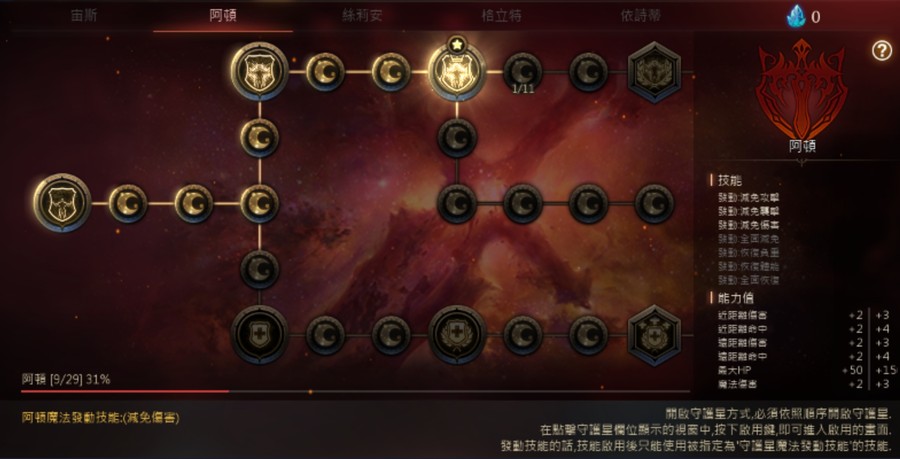900x459 pixels.
Task: Click the laurel cross node in bottom row middle
Action: pyautogui.click(x=457, y=335)
